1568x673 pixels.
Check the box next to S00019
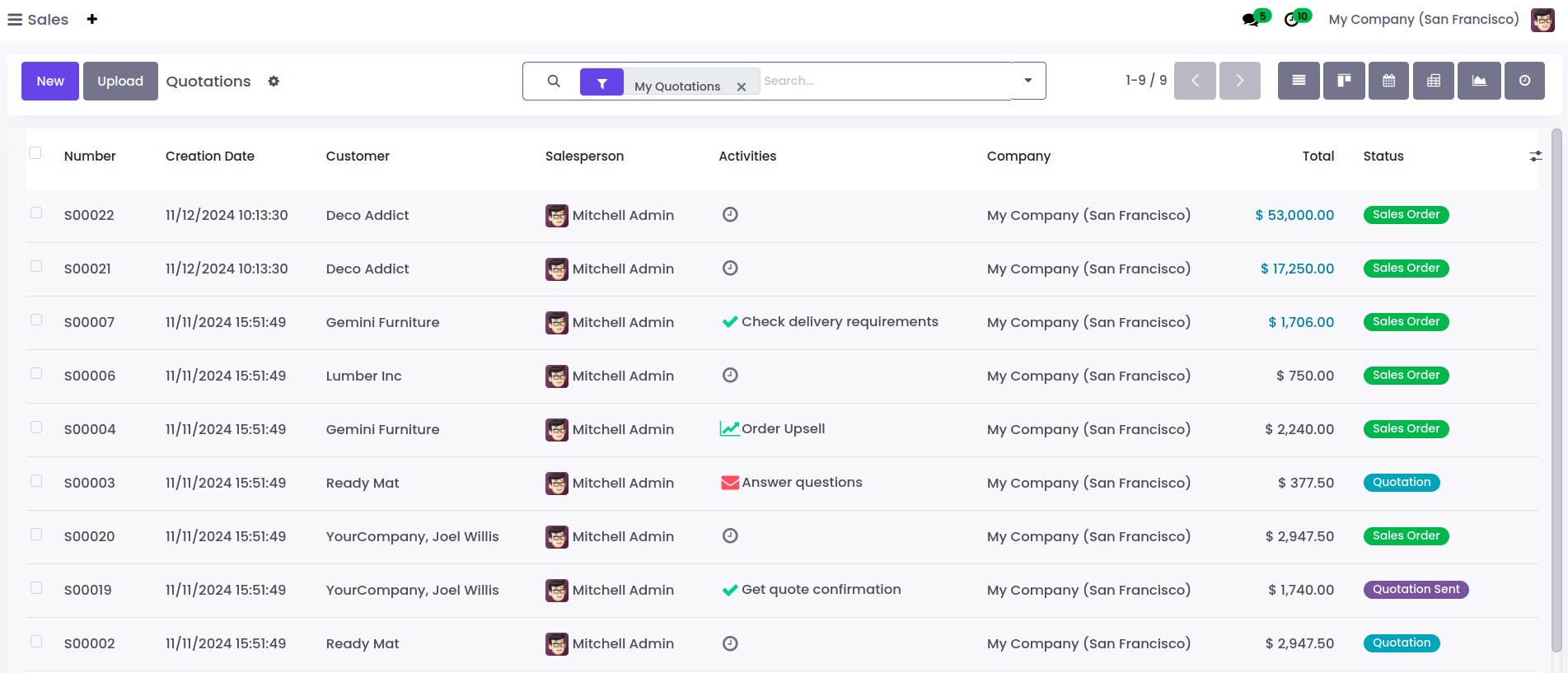36,587
